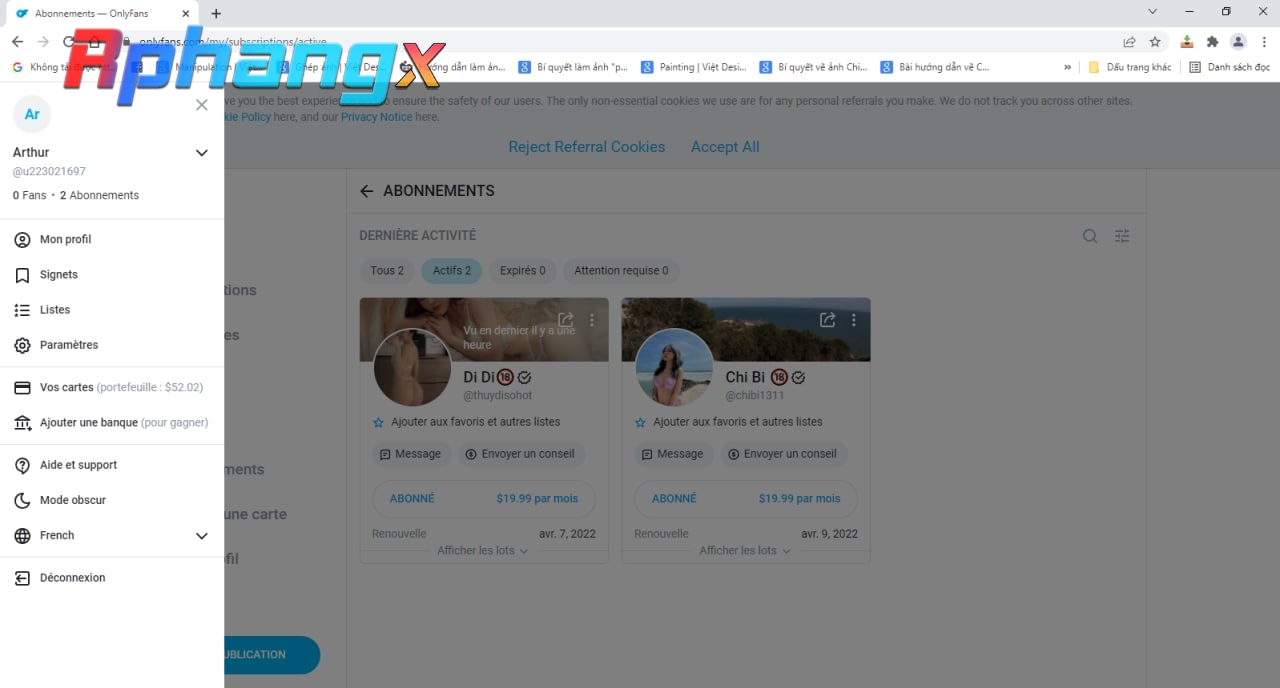
Task: Select the Expirés 0 filter tab
Action: (x=523, y=270)
